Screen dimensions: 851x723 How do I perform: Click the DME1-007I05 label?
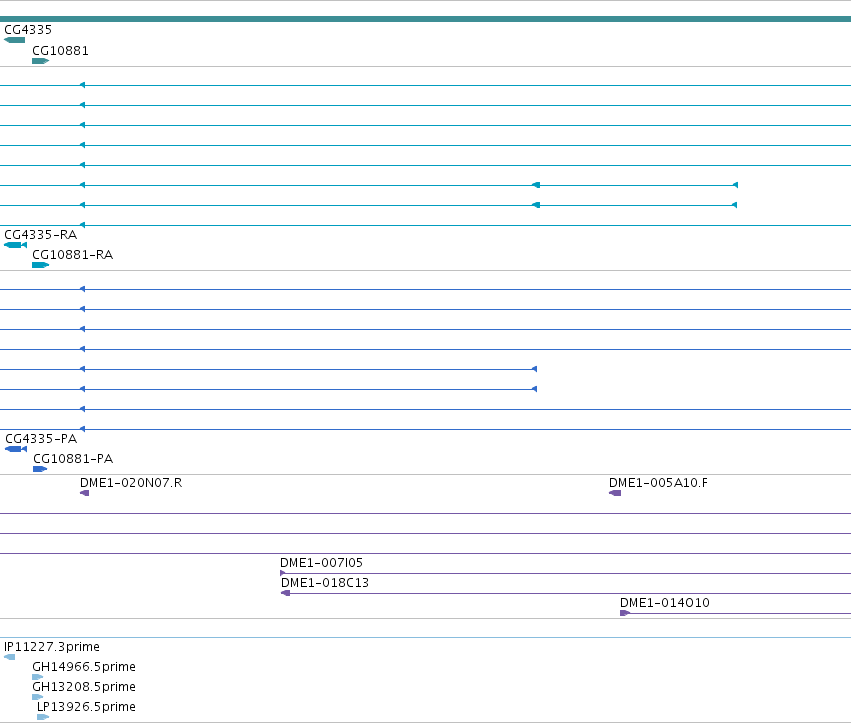click(321, 563)
